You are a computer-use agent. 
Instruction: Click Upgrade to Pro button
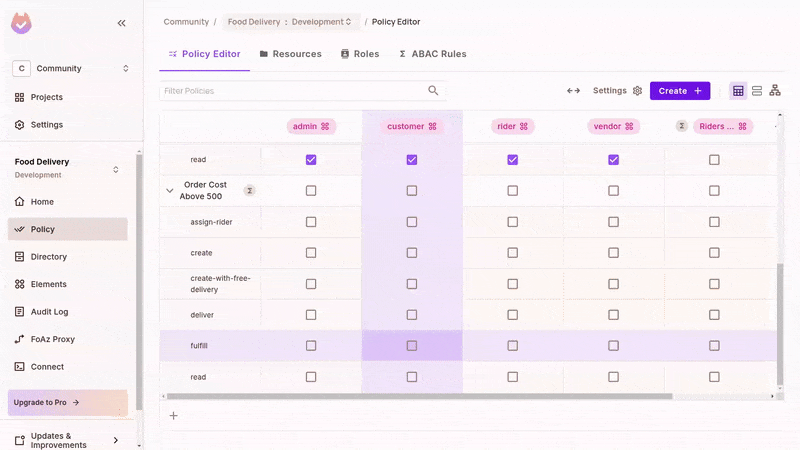coord(68,402)
